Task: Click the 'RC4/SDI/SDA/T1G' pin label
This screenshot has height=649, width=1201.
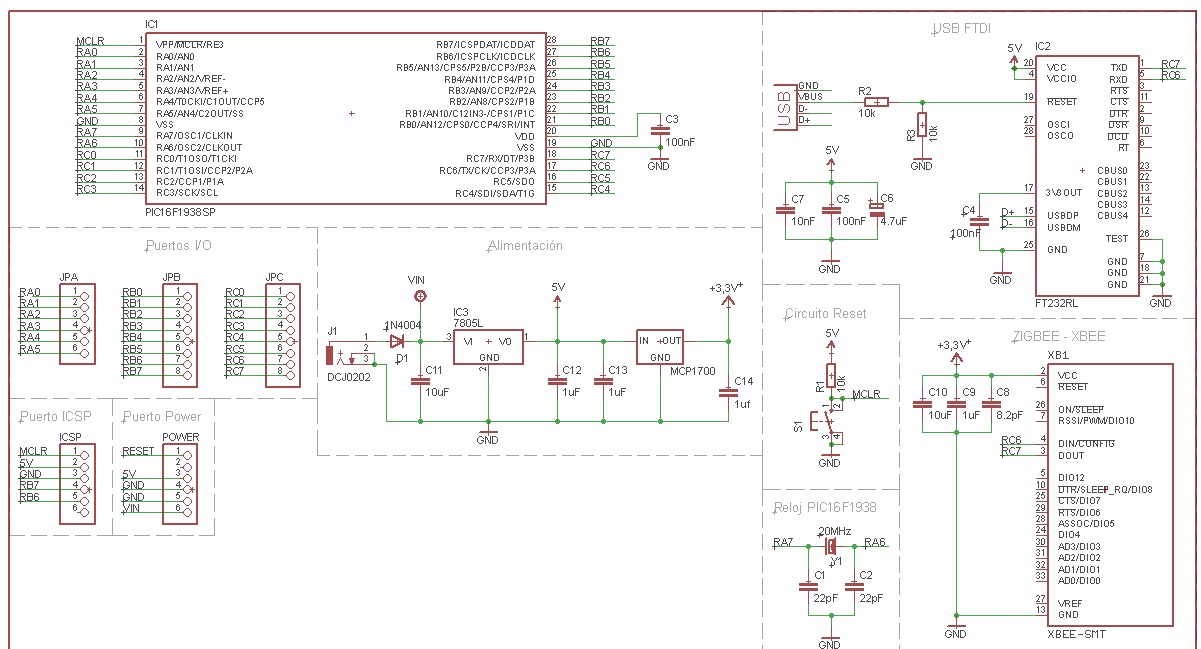Action: click(495, 192)
